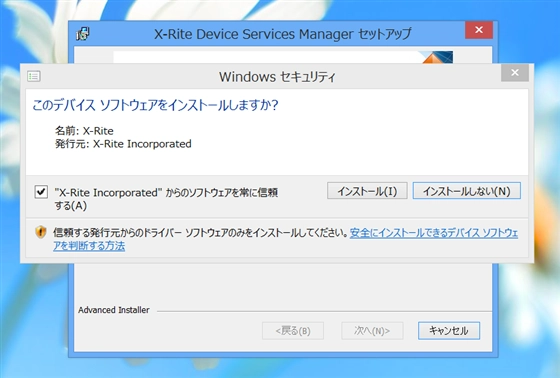This screenshot has height=378, width=560.
Task: Click the disabled <戻る(B) button
Action: 293,331
